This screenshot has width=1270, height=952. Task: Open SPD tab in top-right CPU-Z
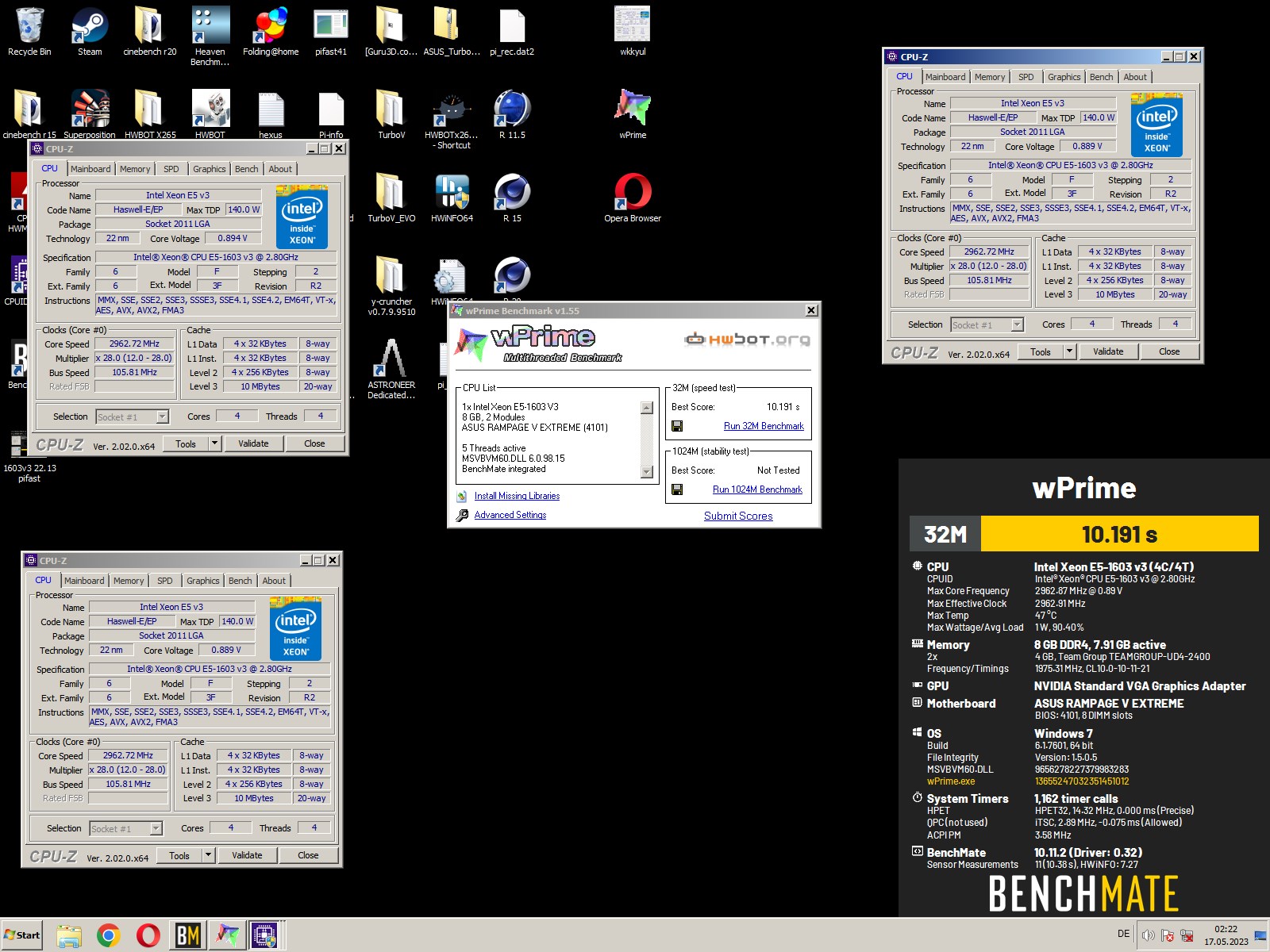[x=1026, y=77]
